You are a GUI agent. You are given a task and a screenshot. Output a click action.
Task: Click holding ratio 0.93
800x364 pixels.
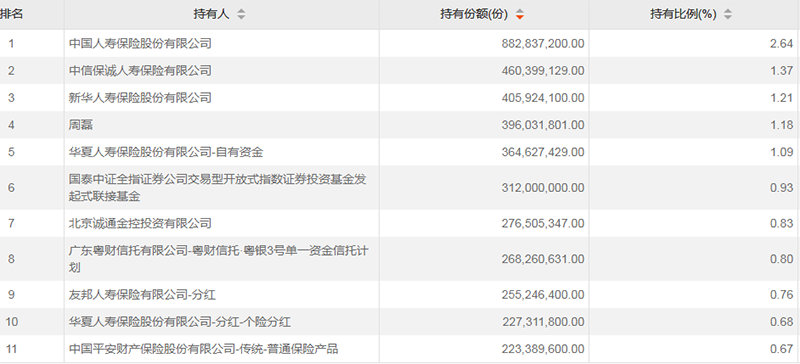pos(782,187)
